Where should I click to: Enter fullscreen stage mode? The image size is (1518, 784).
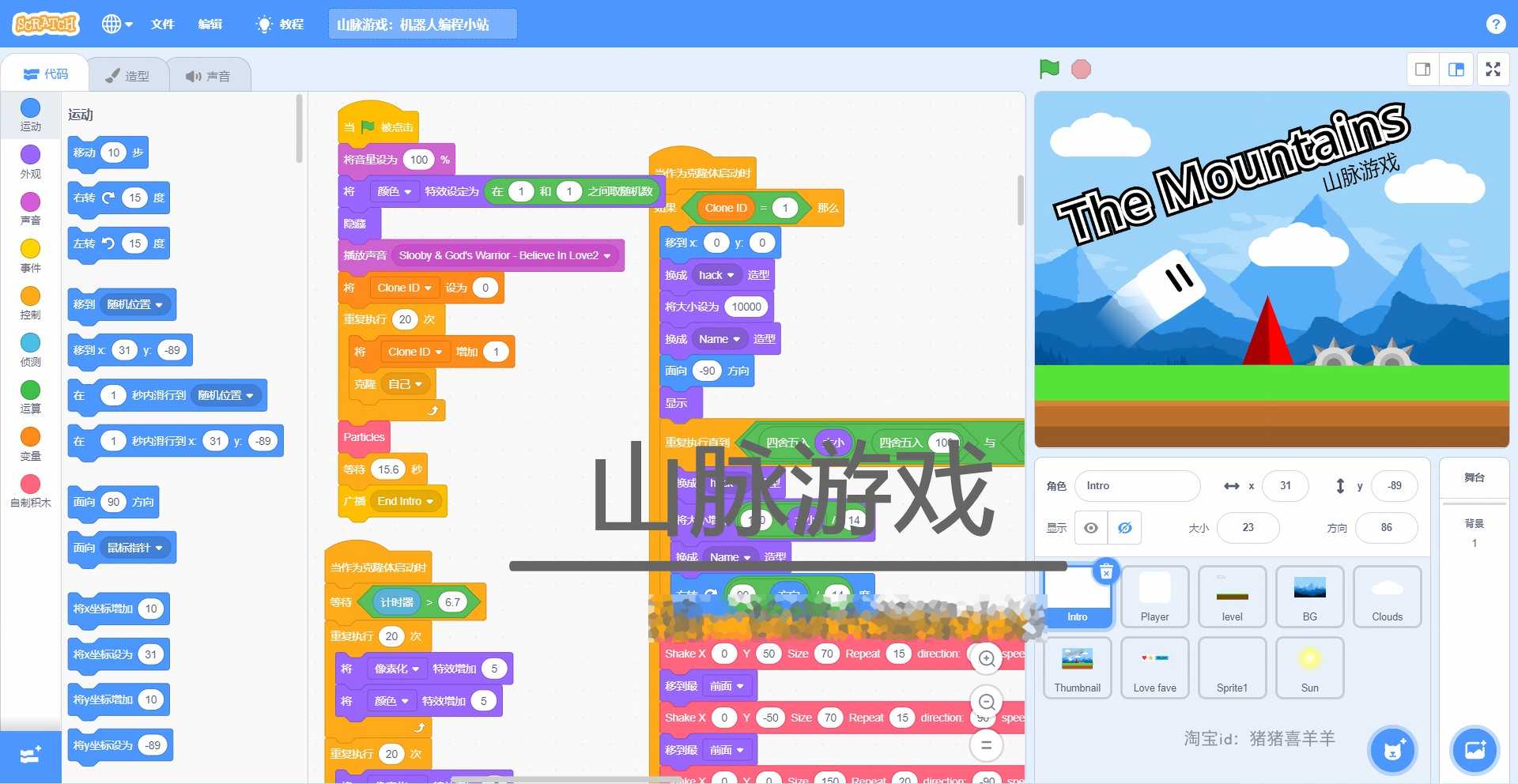[x=1493, y=70]
